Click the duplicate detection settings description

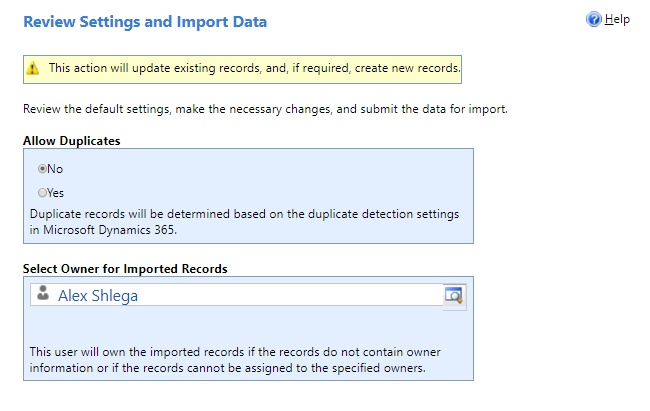pyautogui.click(x=245, y=222)
